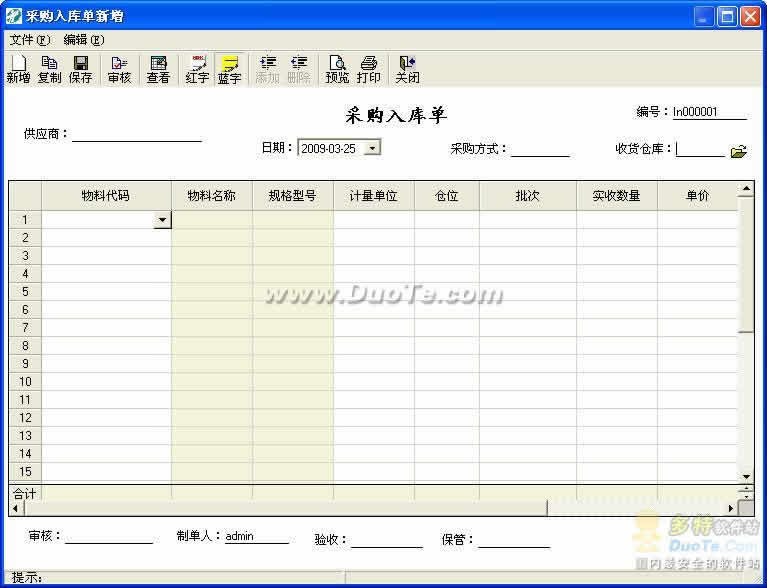The height and width of the screenshot is (588, 767).
Task: Click the 添加 (Add row) toolbar icon
Action: tap(268, 69)
